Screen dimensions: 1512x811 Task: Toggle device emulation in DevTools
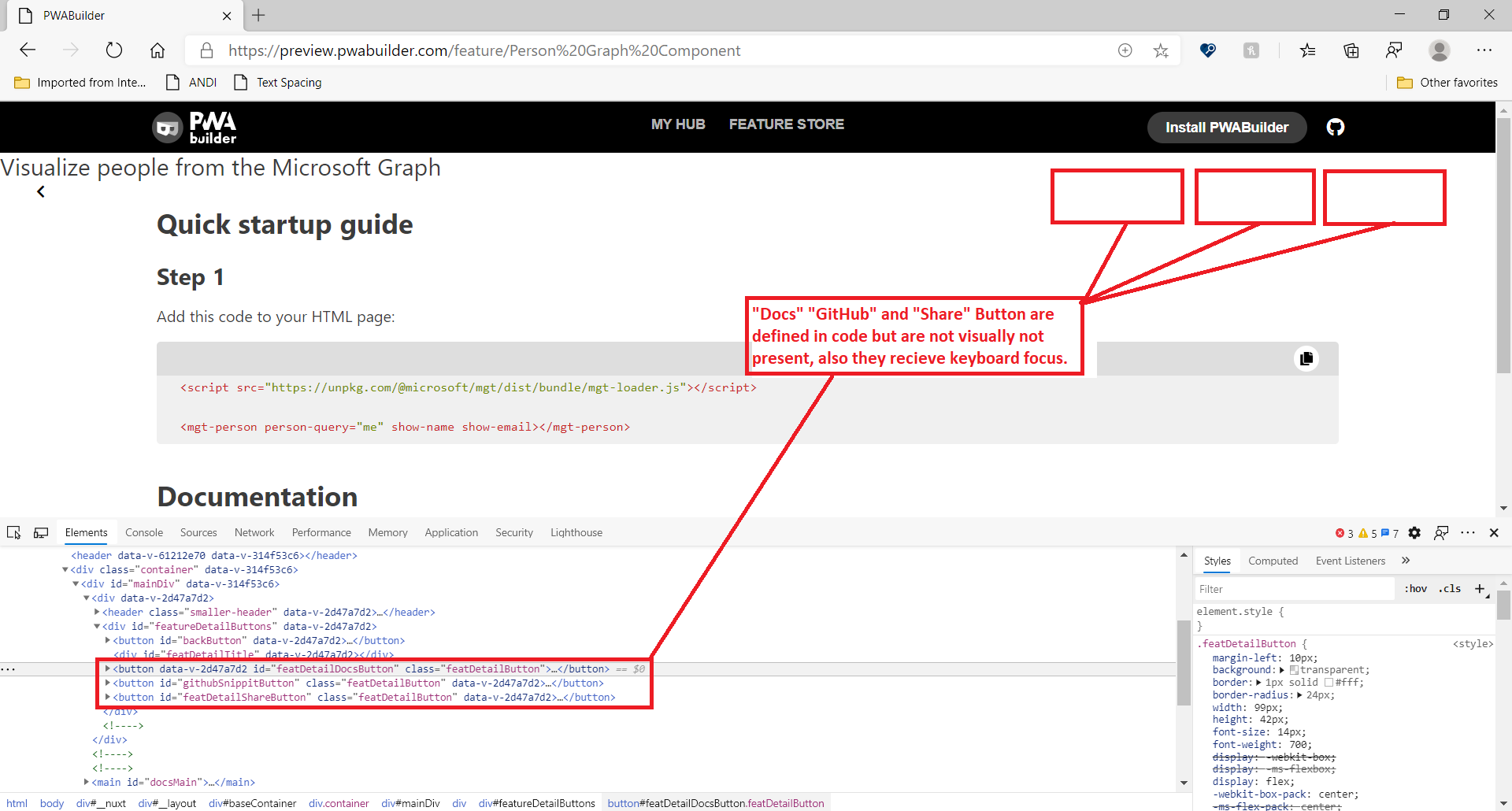tap(41, 533)
